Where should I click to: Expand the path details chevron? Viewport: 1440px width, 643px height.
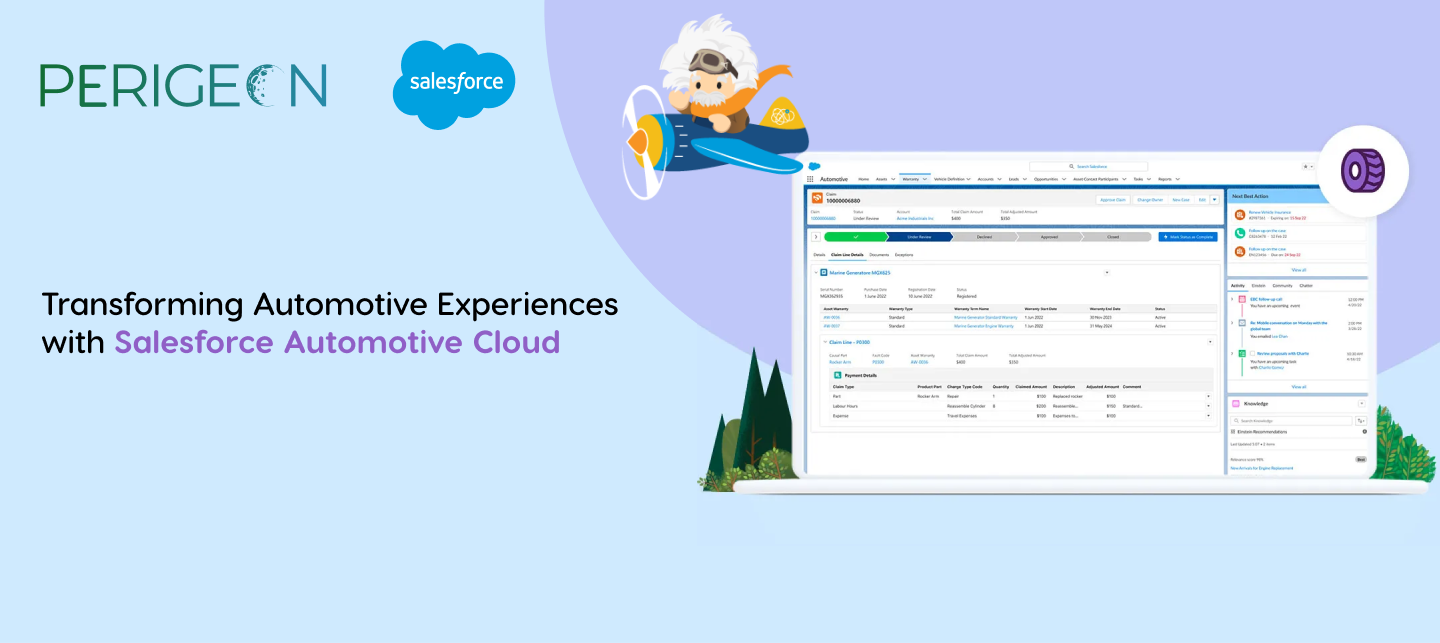[x=816, y=237]
